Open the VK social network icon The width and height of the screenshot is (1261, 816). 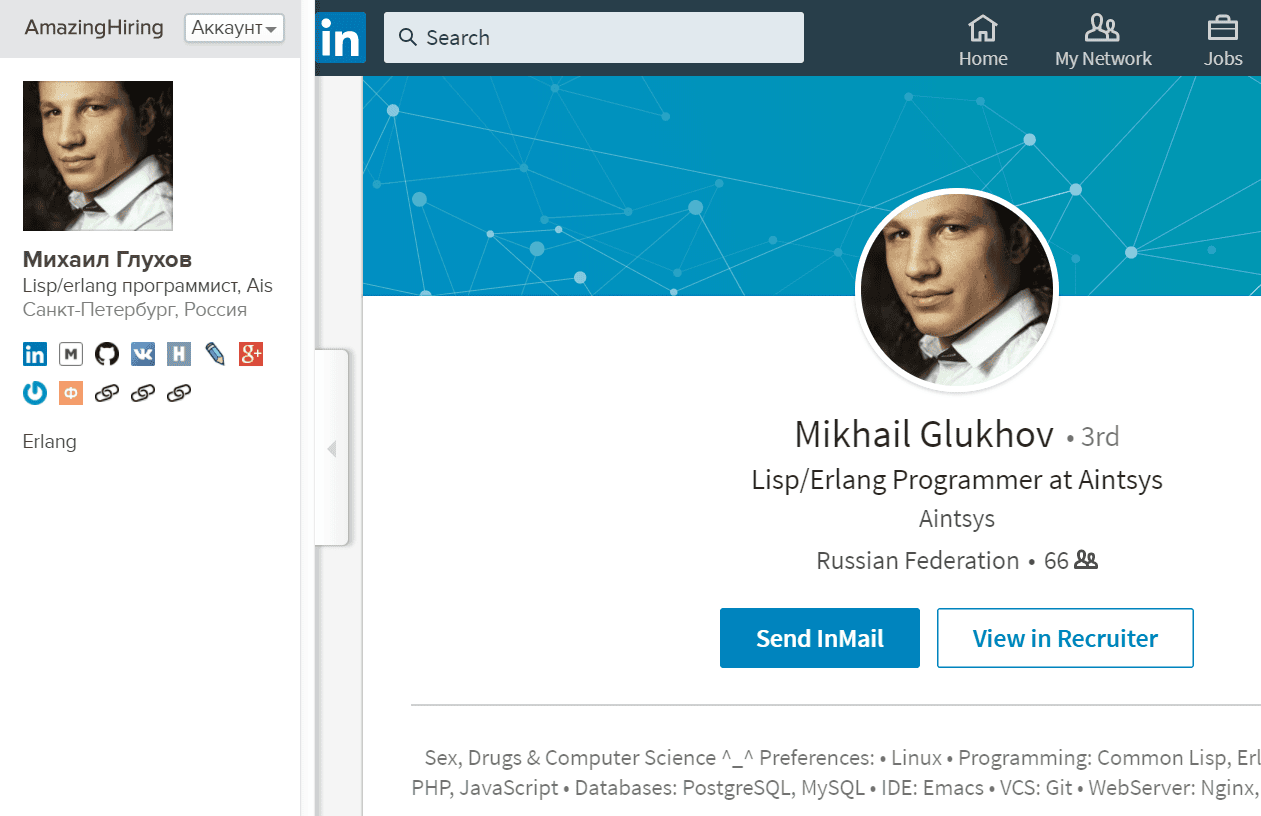(x=143, y=354)
